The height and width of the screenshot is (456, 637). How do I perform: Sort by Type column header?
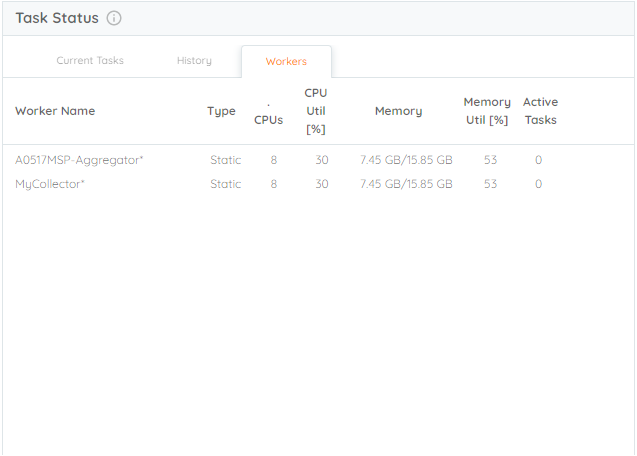click(221, 111)
